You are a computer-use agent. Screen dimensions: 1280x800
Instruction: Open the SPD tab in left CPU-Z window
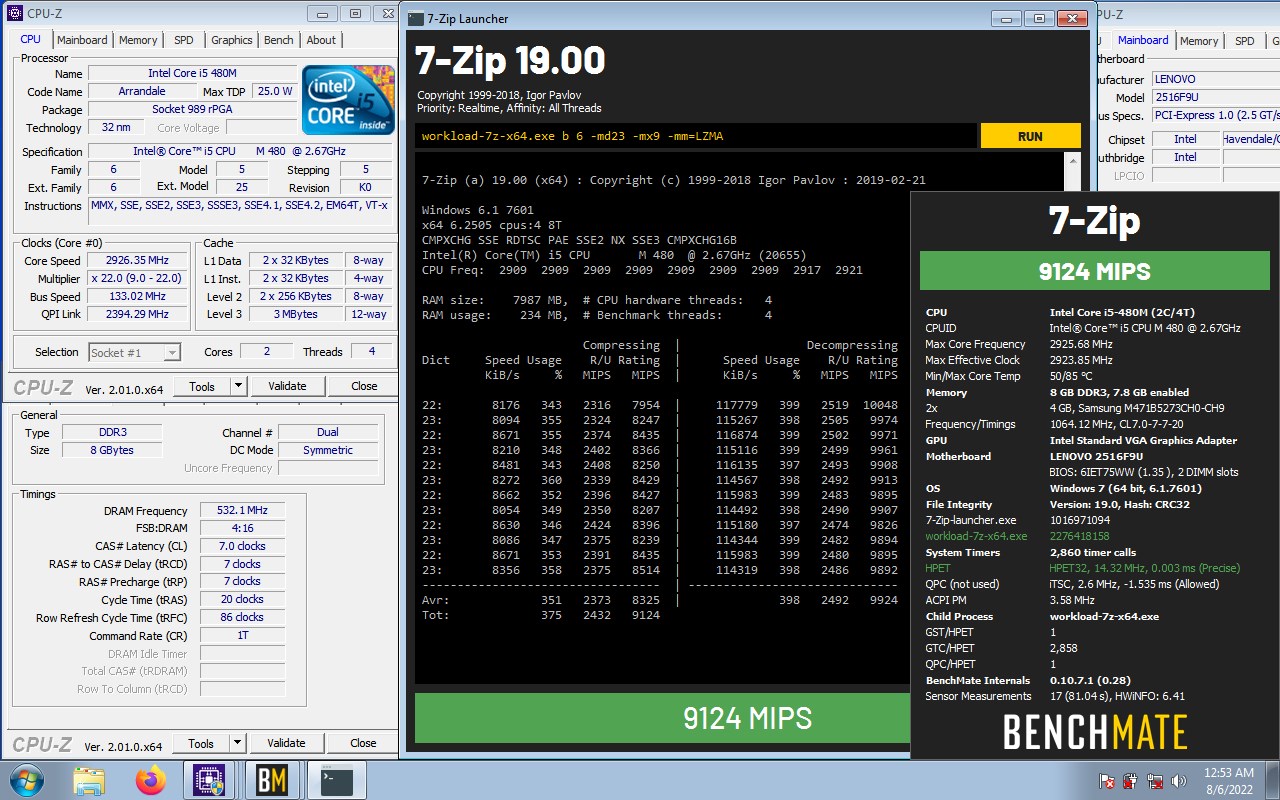coord(184,40)
